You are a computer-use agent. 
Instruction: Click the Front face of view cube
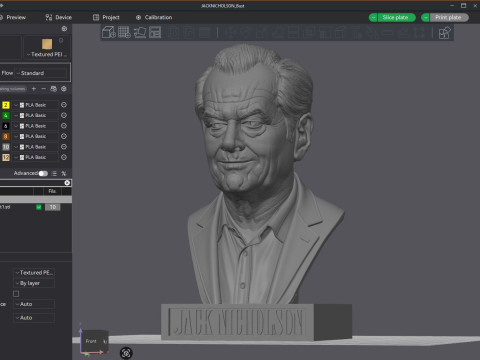(x=91, y=341)
